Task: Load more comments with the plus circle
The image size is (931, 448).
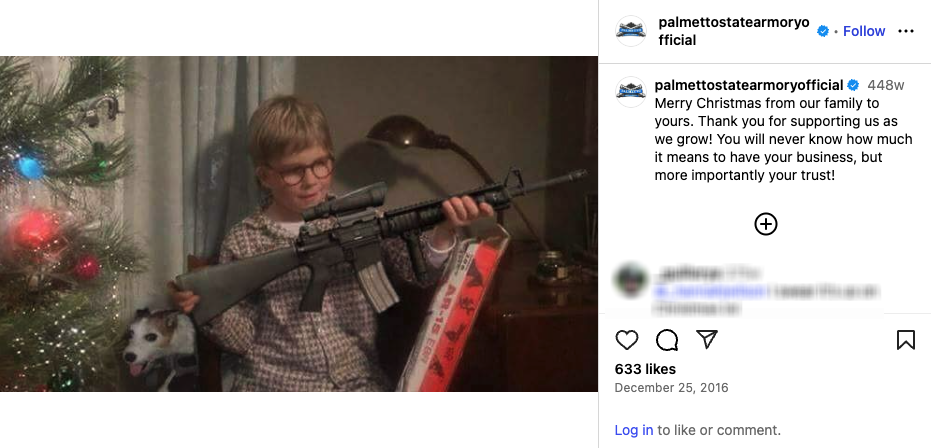Action: (765, 224)
